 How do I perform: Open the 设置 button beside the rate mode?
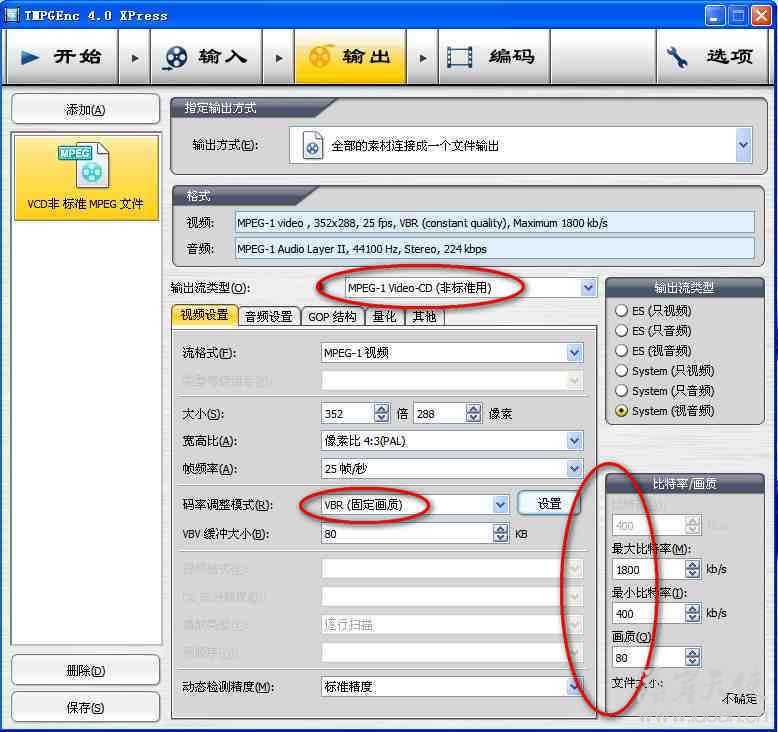point(549,504)
